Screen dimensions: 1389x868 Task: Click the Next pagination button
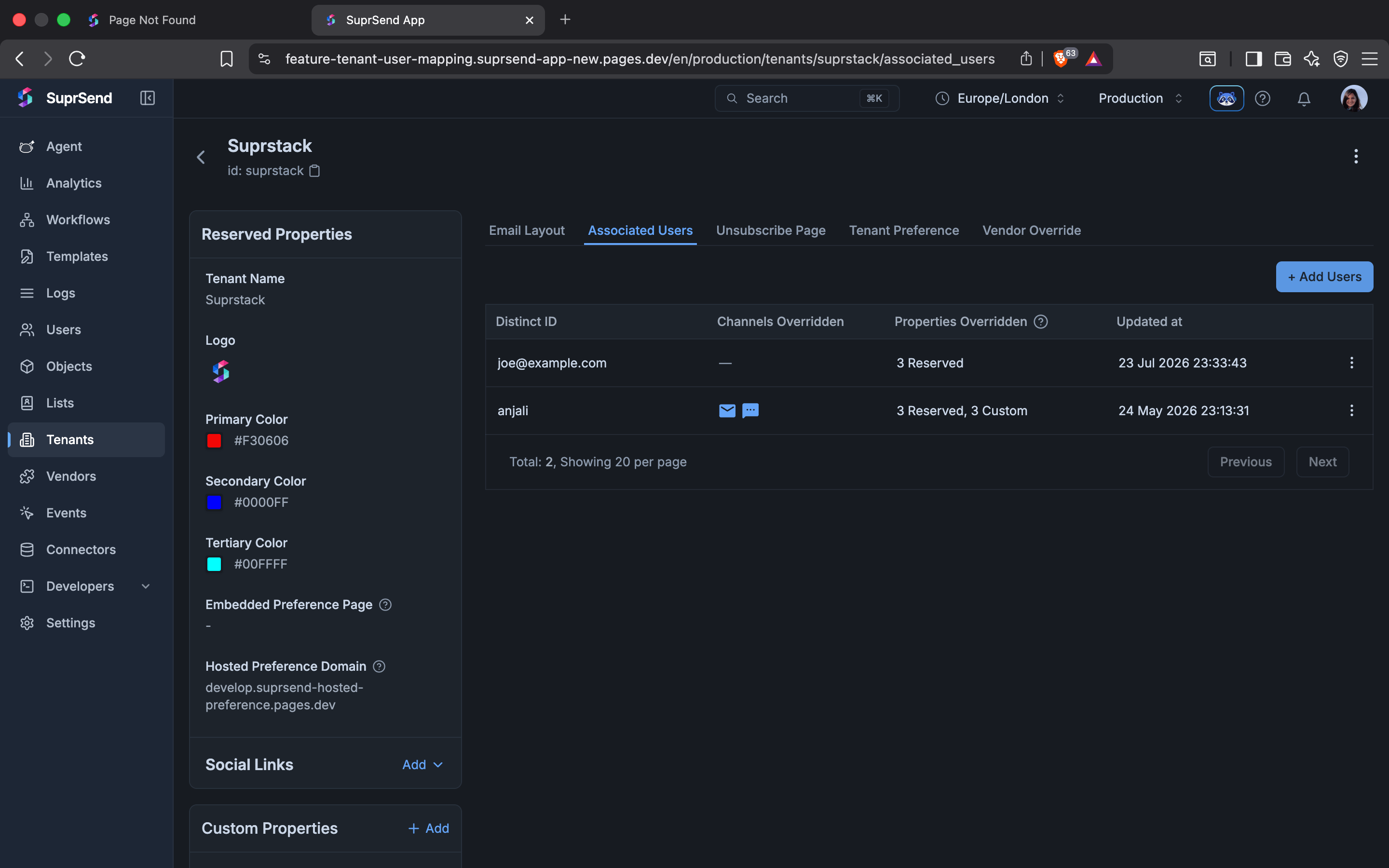pos(1322,462)
